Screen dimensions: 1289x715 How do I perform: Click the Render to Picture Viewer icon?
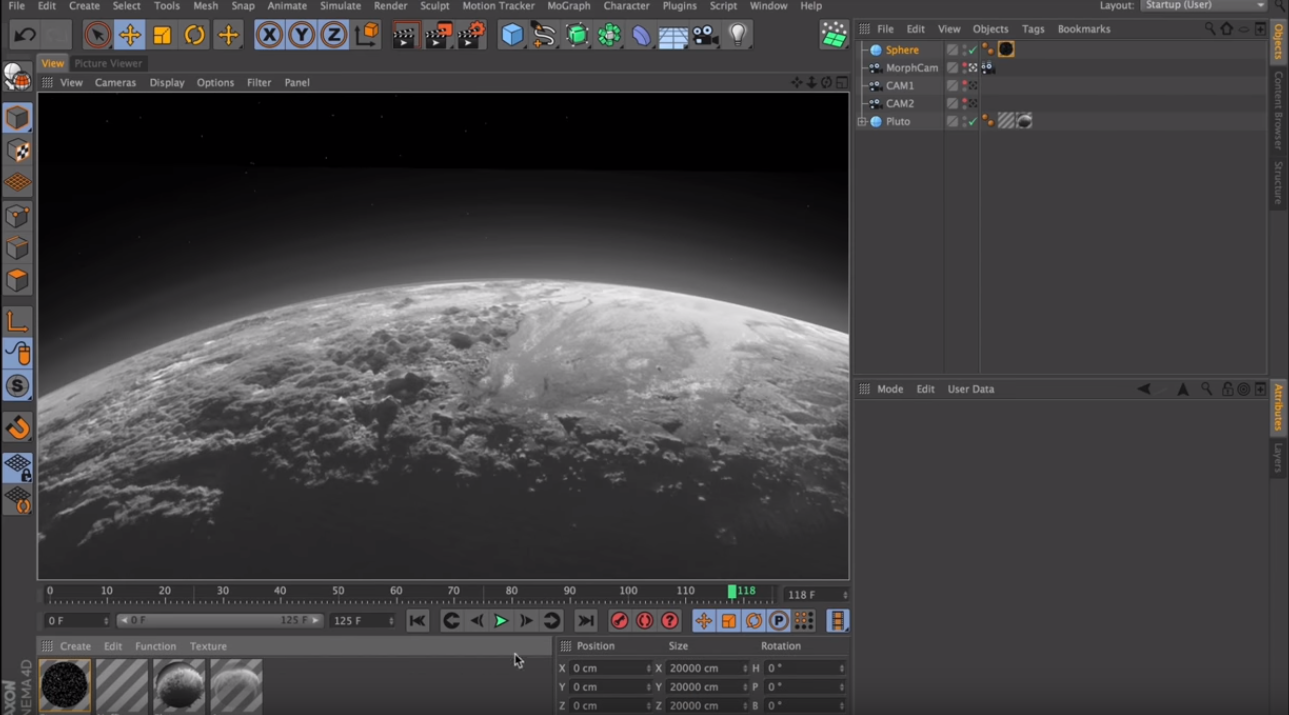click(x=438, y=36)
